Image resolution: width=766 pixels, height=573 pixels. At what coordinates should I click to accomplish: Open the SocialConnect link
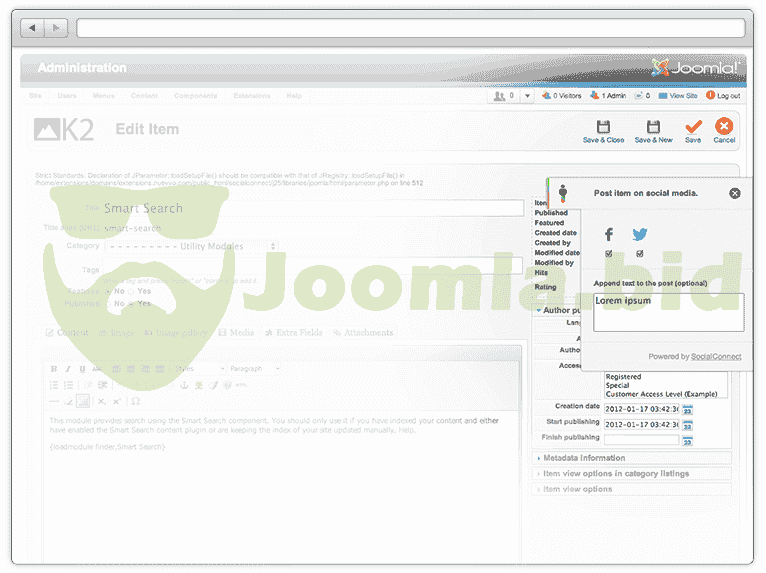pyautogui.click(x=716, y=357)
